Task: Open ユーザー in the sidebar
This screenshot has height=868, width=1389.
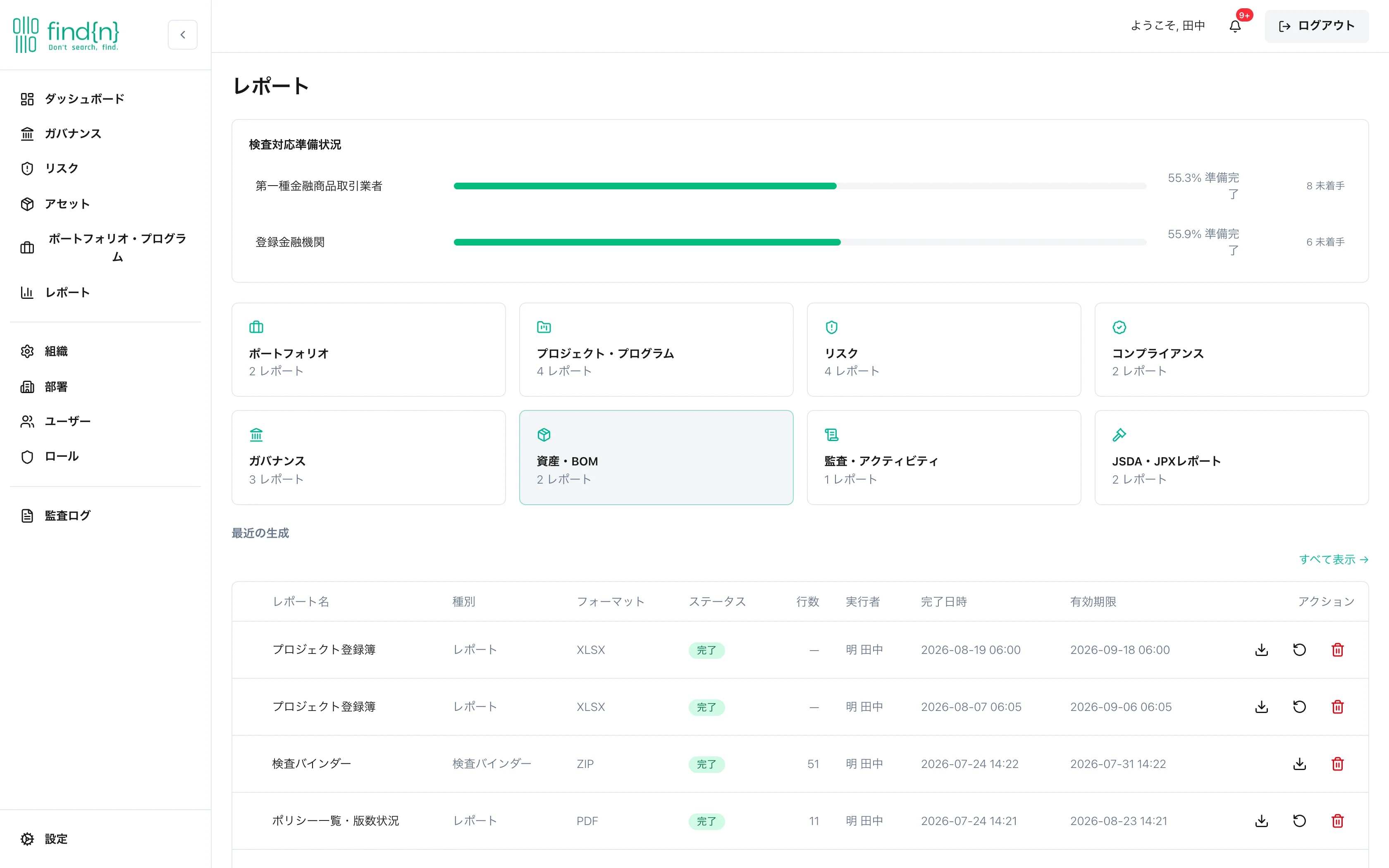Action: click(x=105, y=421)
